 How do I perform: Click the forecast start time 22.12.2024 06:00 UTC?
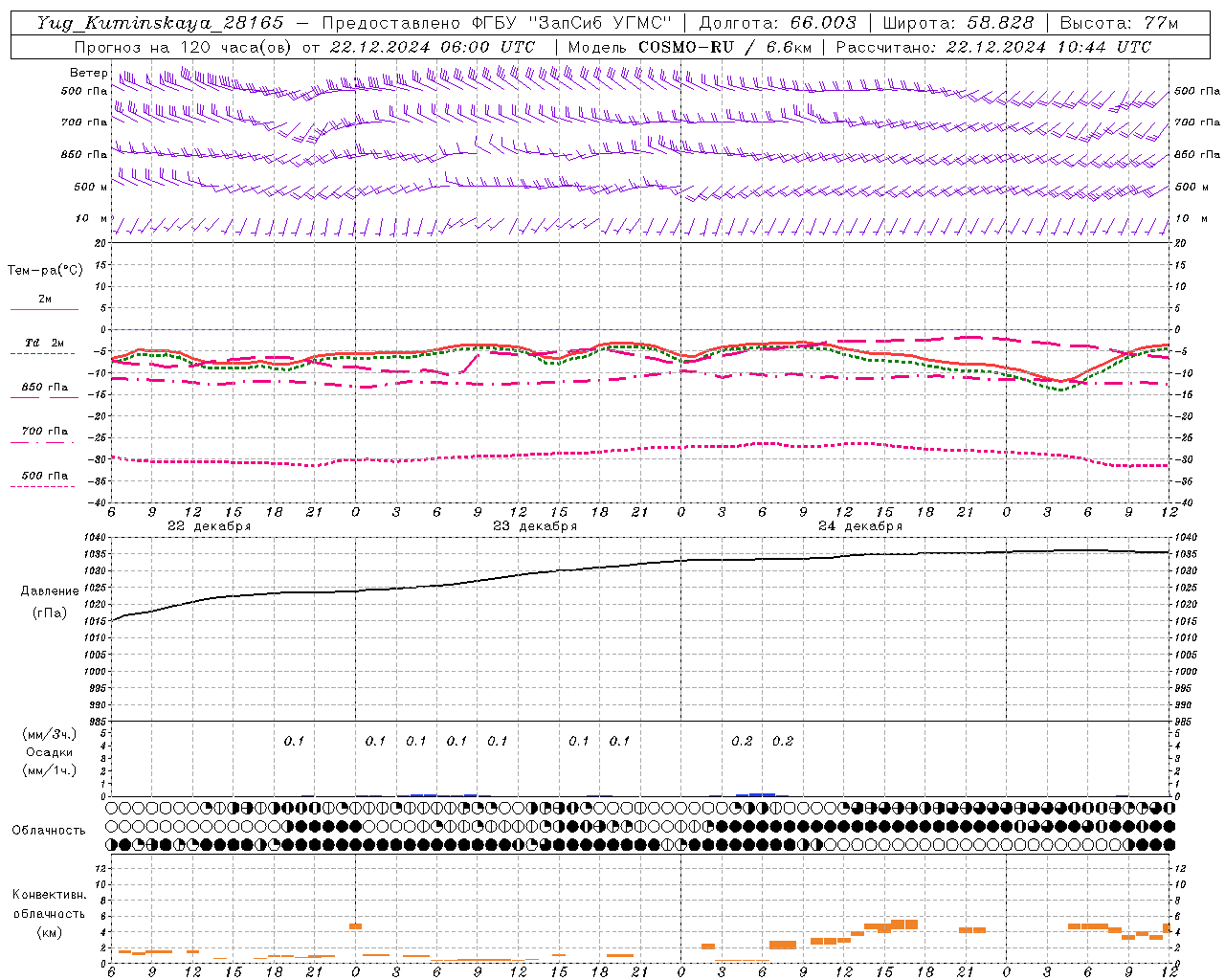(x=432, y=47)
